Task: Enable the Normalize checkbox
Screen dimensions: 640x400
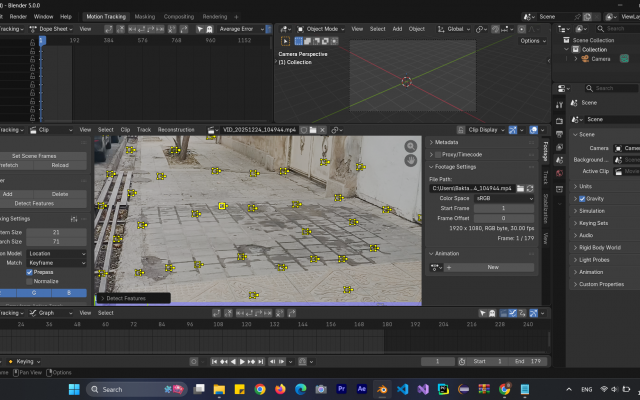Action: (x=30, y=281)
